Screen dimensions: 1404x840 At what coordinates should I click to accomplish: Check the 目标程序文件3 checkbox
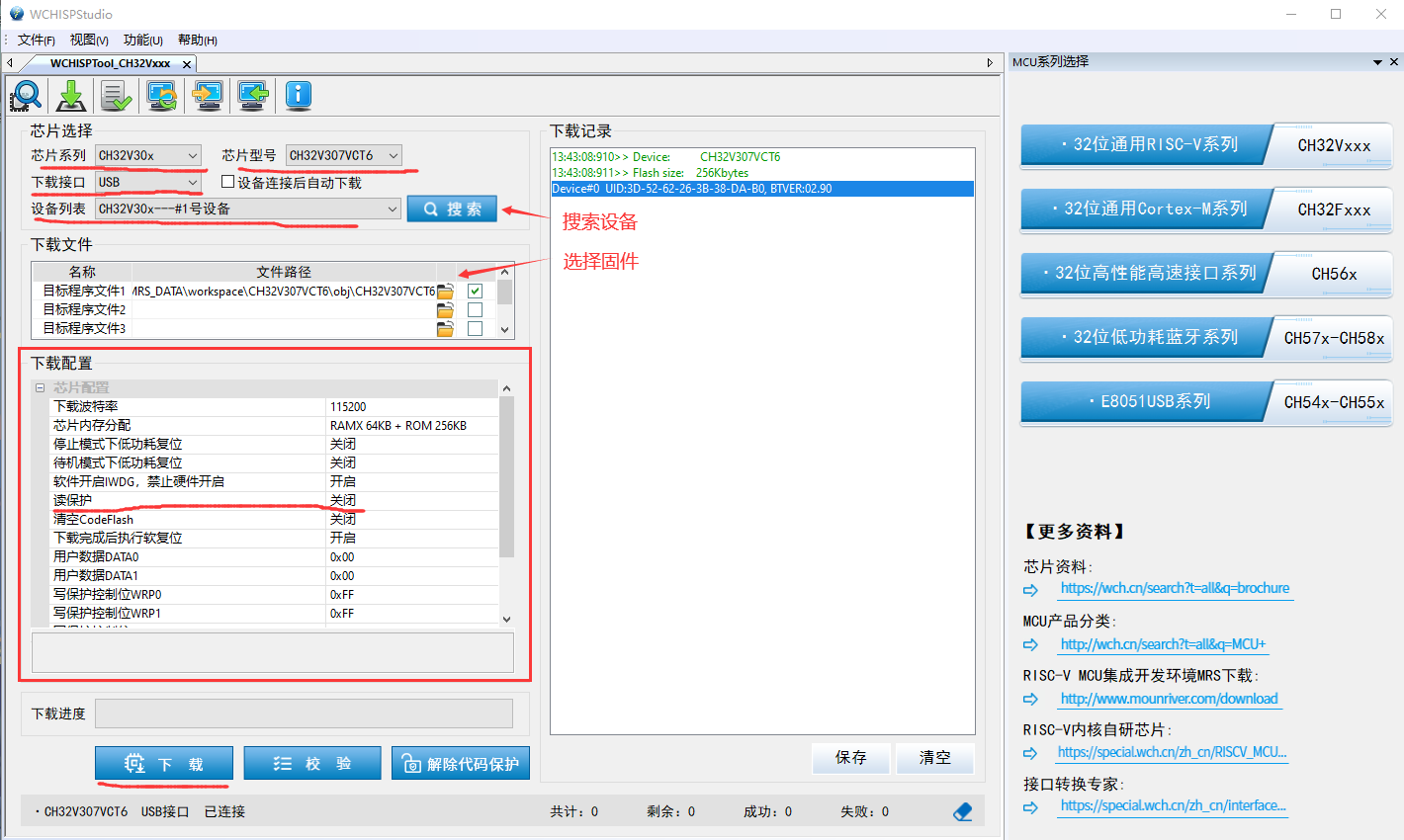pyautogui.click(x=475, y=329)
